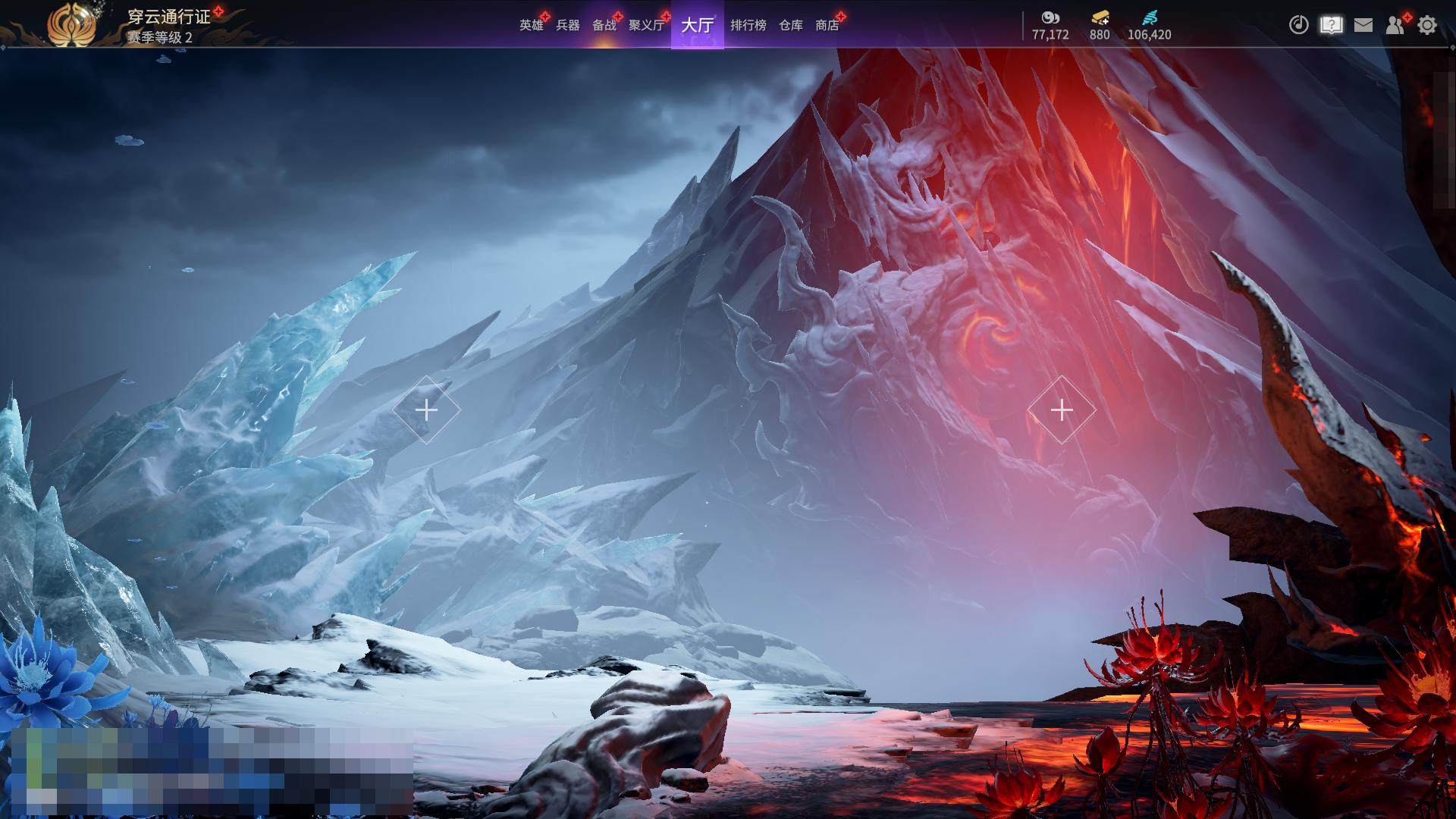Click the music note disc icon

pyautogui.click(x=1298, y=25)
